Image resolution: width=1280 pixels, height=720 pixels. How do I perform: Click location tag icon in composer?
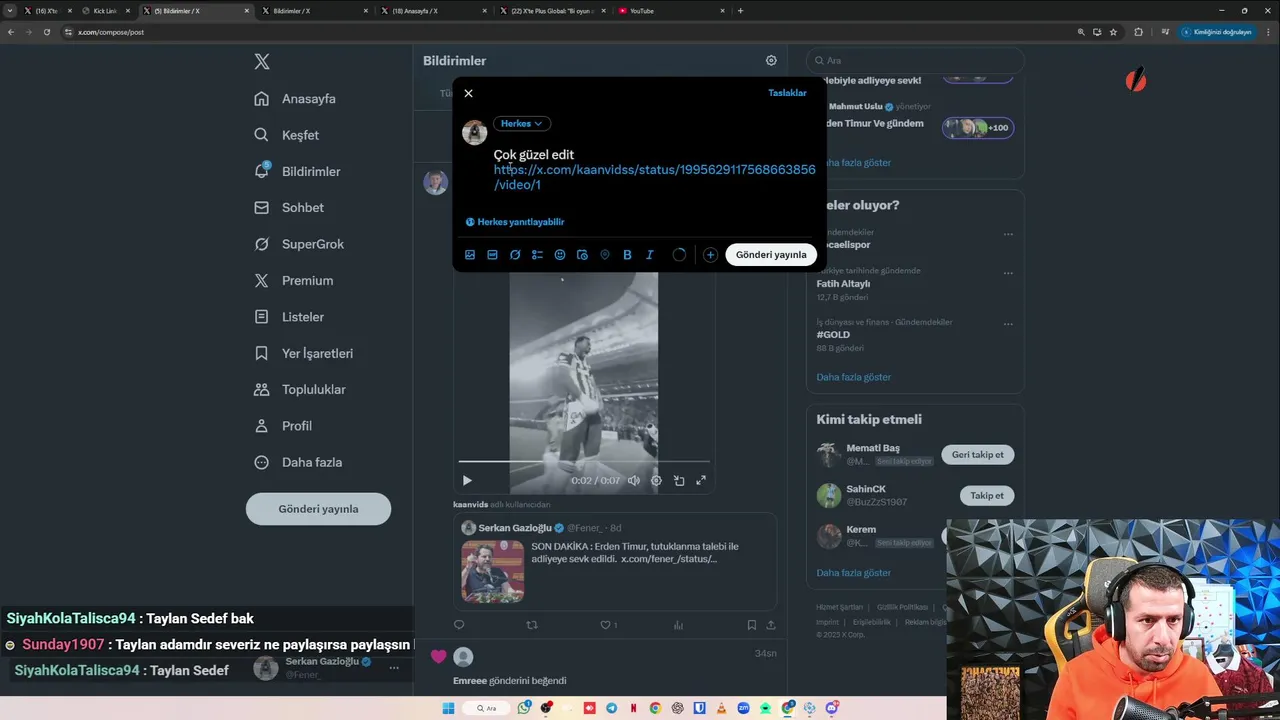605,255
